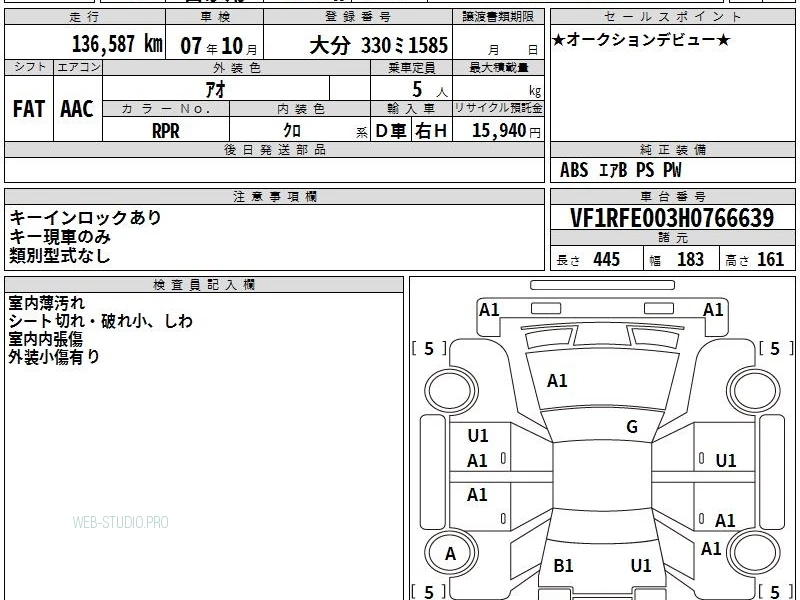Screen dimensions: 800x600
Task: Select the D車 import indicator
Action: pos(390,131)
